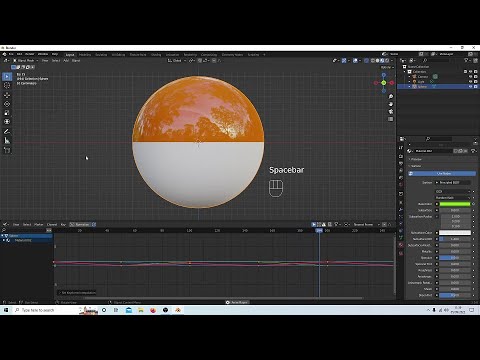Open the Render menu
The width and height of the screenshot is (480, 360).
point(30,54)
